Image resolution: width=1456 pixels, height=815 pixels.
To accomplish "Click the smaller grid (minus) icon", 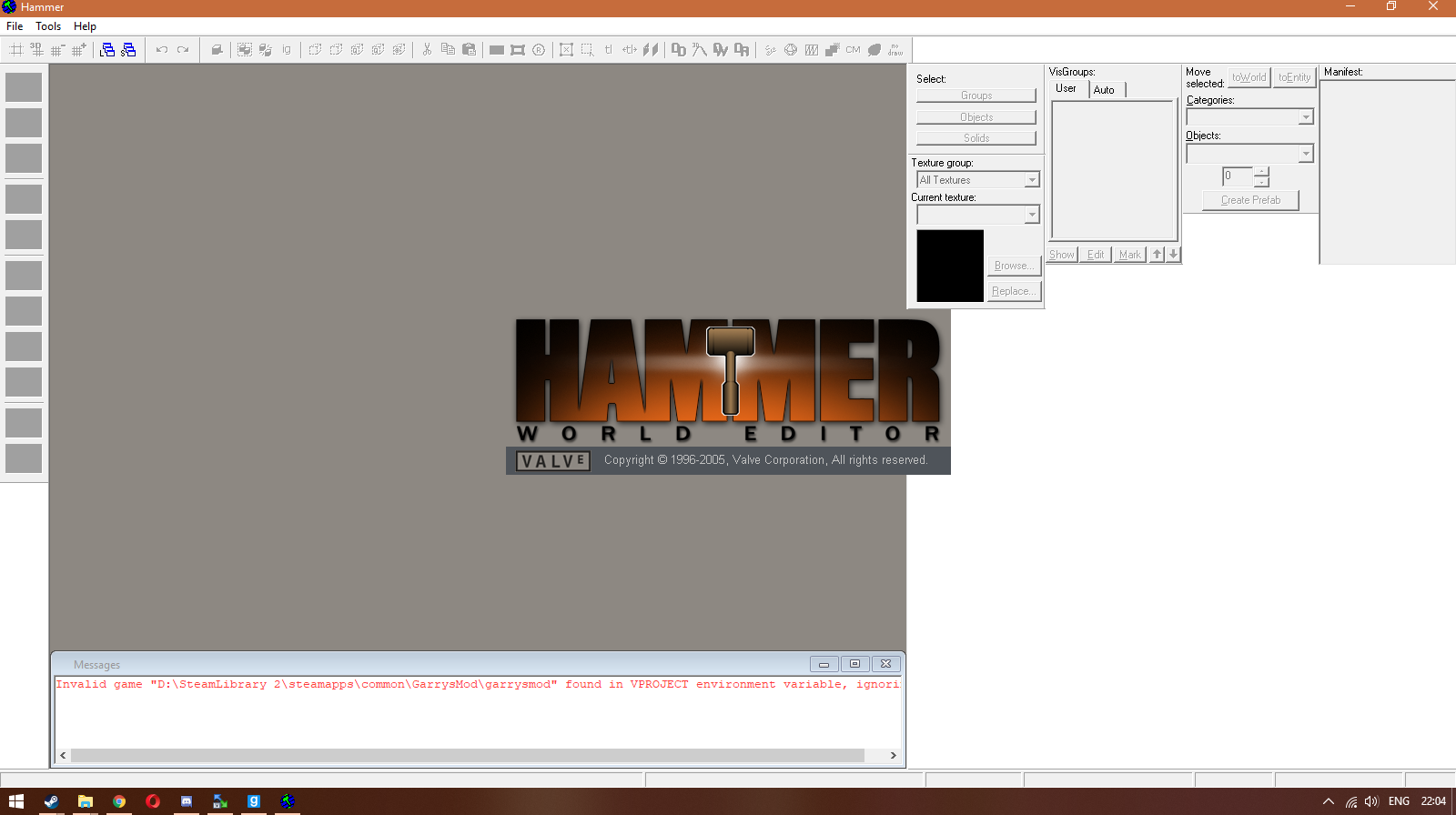I will [57, 50].
